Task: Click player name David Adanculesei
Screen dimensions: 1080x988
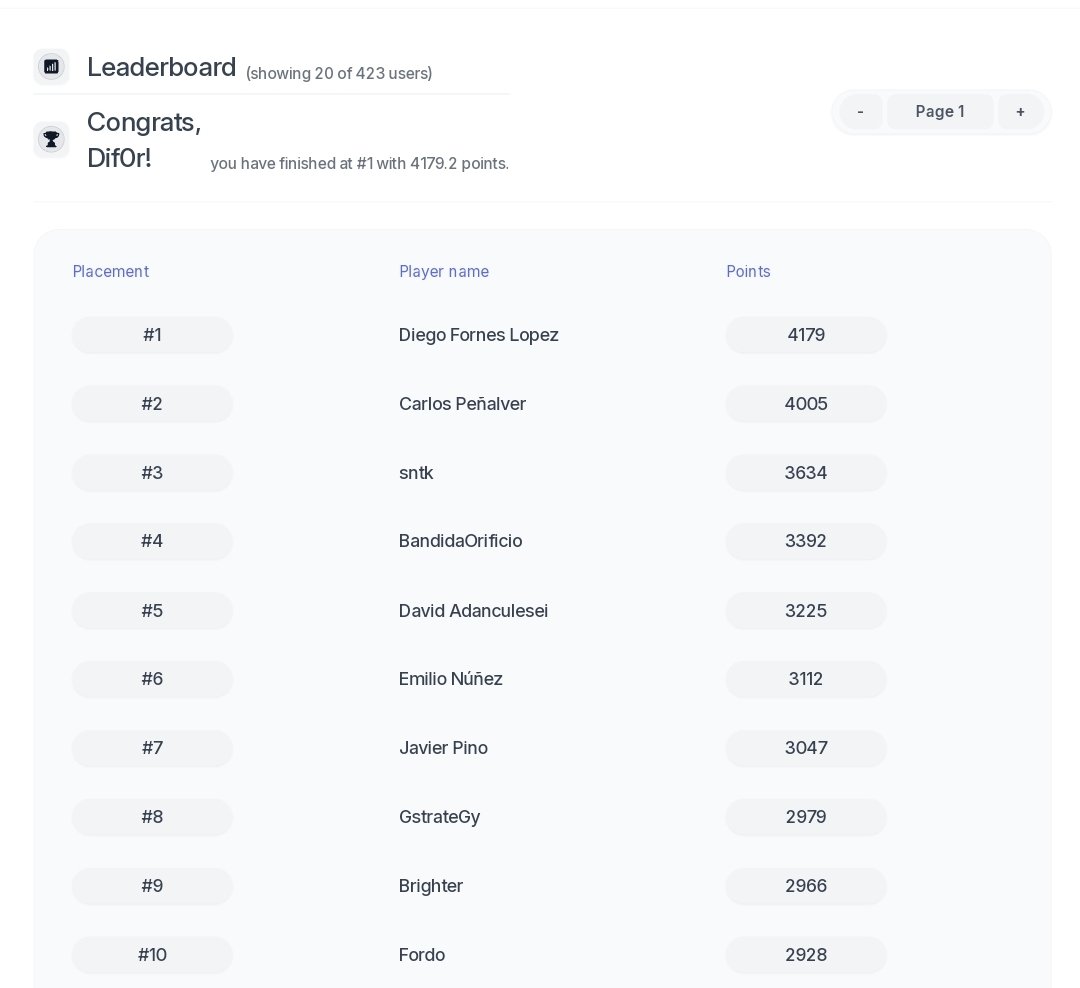Action: (473, 610)
